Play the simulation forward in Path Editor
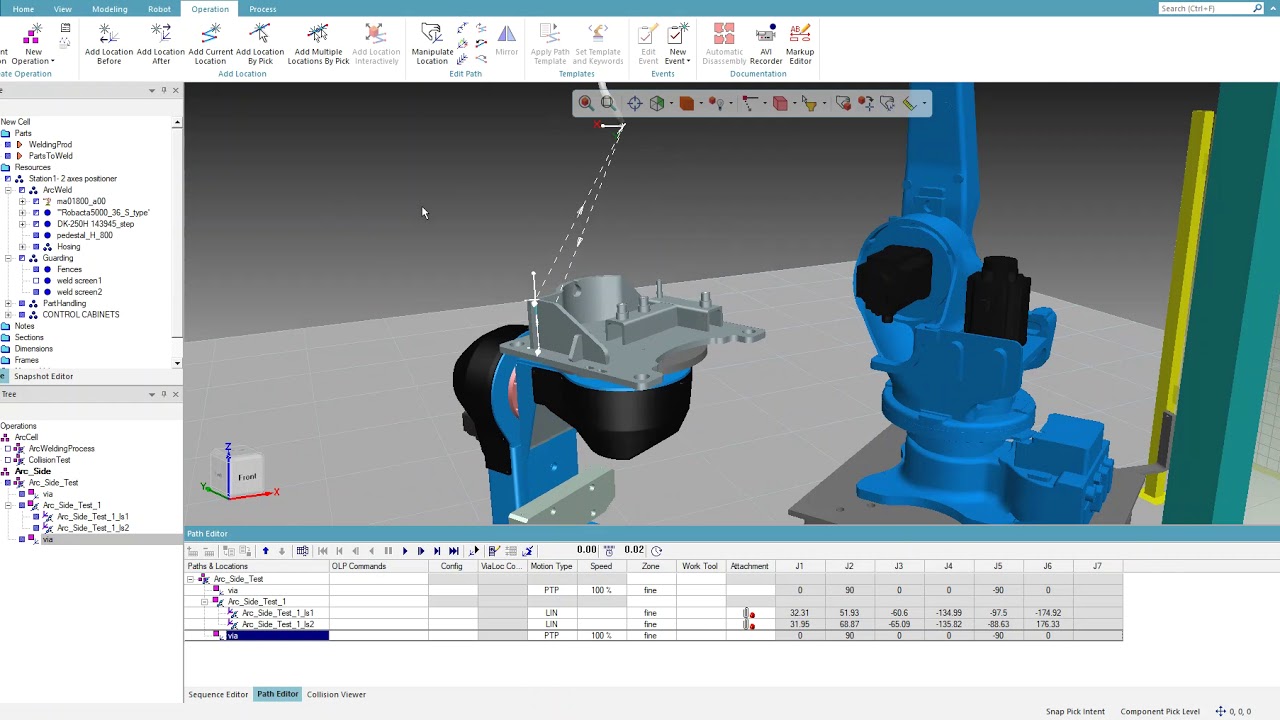 [x=405, y=551]
